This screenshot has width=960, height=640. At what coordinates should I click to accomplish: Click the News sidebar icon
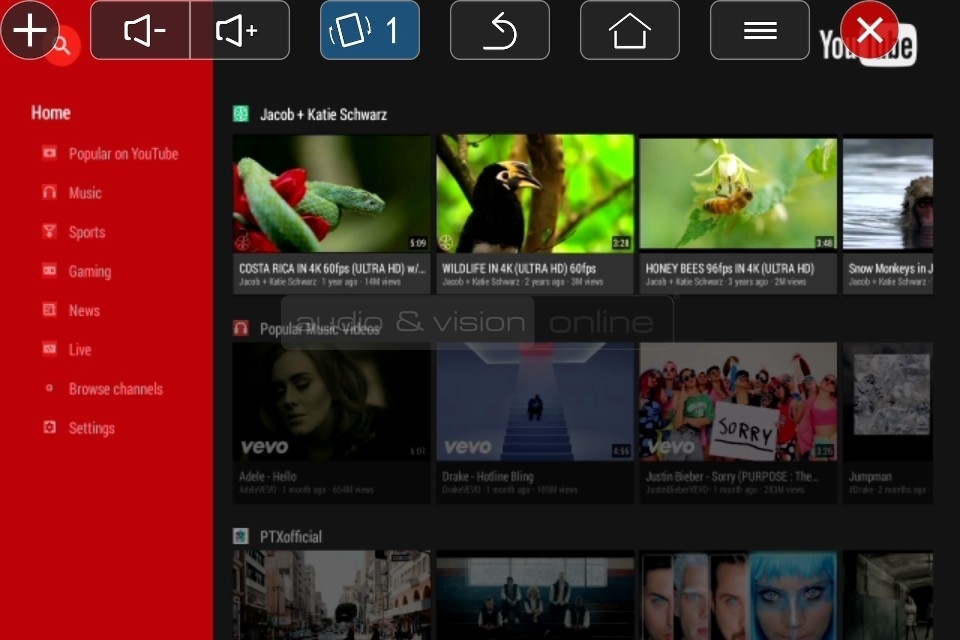(50, 309)
